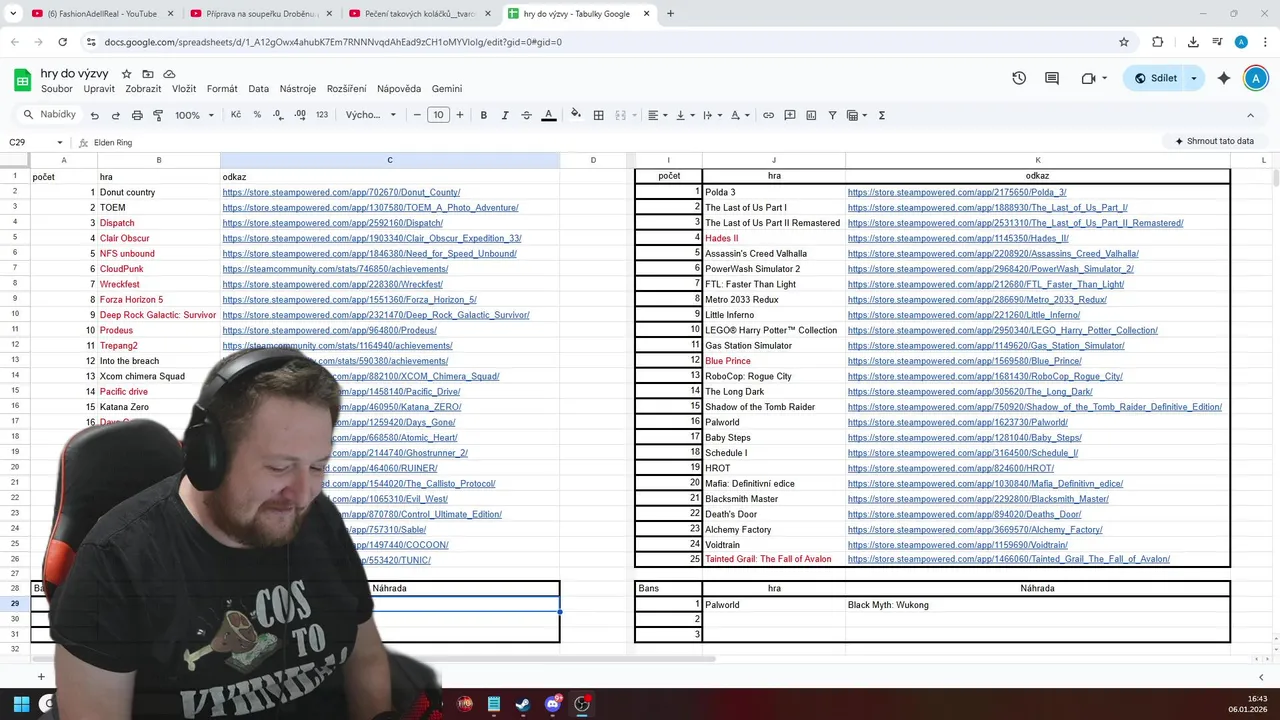Click the Functions sigma icon
Viewport: 1280px width, 720px height.
point(882,115)
